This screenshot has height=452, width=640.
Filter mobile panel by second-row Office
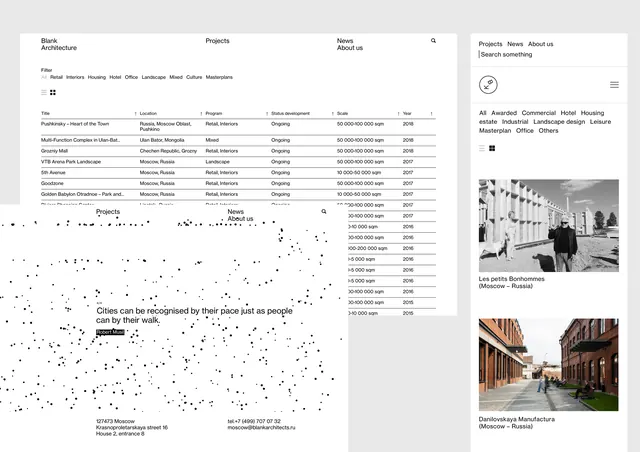pyautogui.click(x=524, y=131)
